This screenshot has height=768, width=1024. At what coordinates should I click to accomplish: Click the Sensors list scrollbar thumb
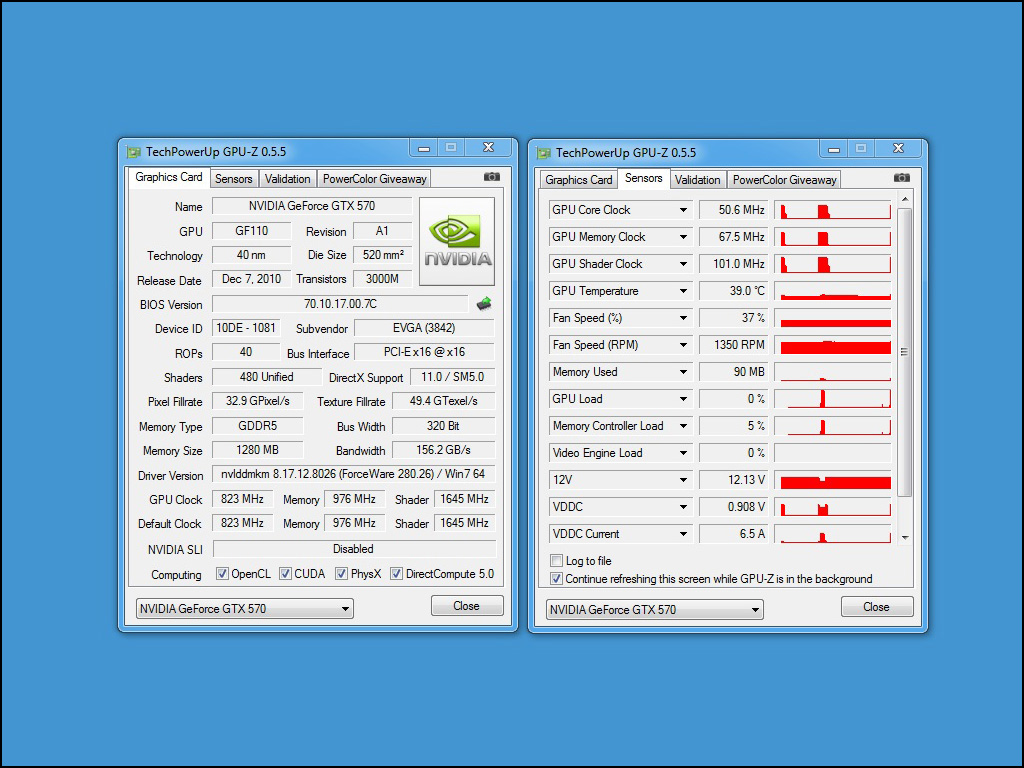pos(904,353)
